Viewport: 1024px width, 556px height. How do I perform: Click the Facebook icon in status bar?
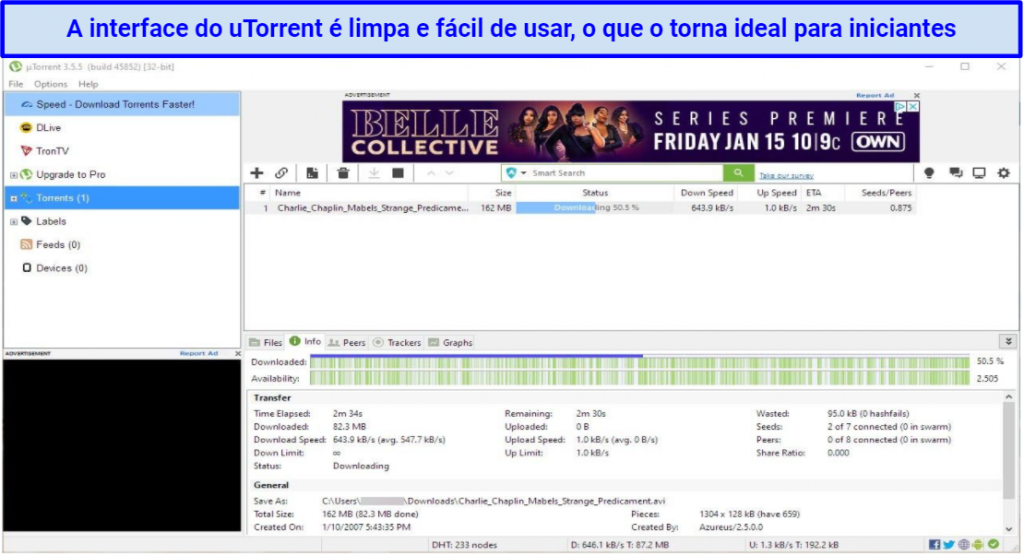pyautogui.click(x=935, y=545)
